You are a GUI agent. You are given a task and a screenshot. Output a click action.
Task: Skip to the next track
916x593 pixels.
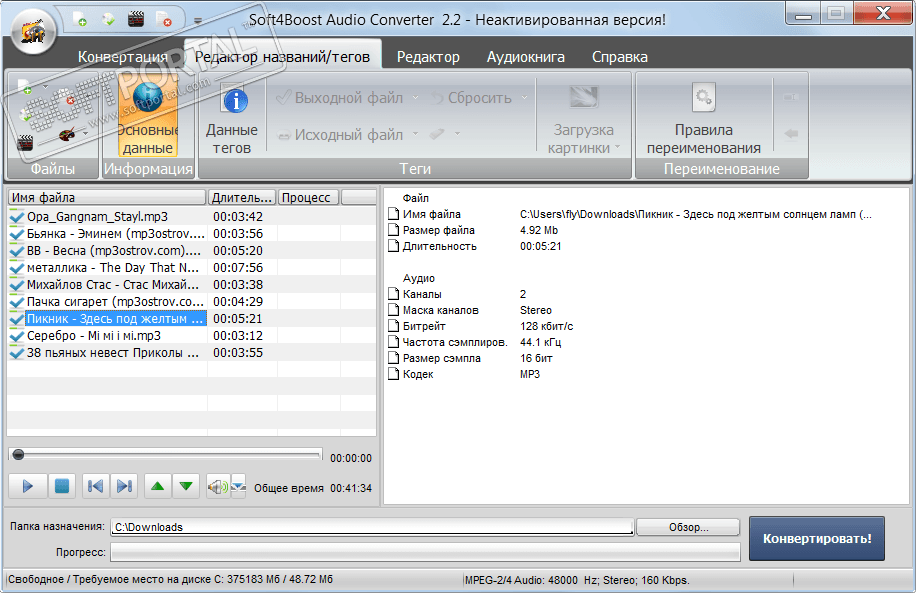click(x=124, y=486)
